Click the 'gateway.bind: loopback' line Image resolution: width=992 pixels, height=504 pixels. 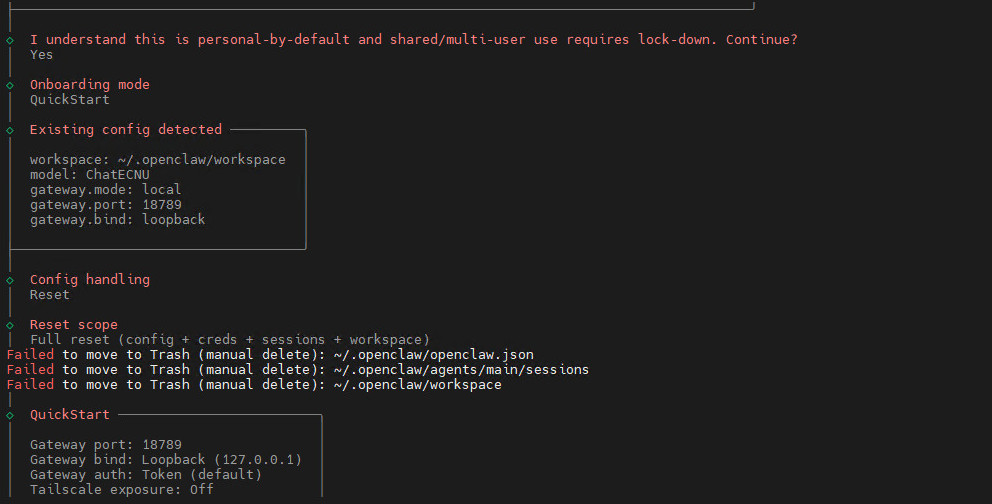pos(118,220)
